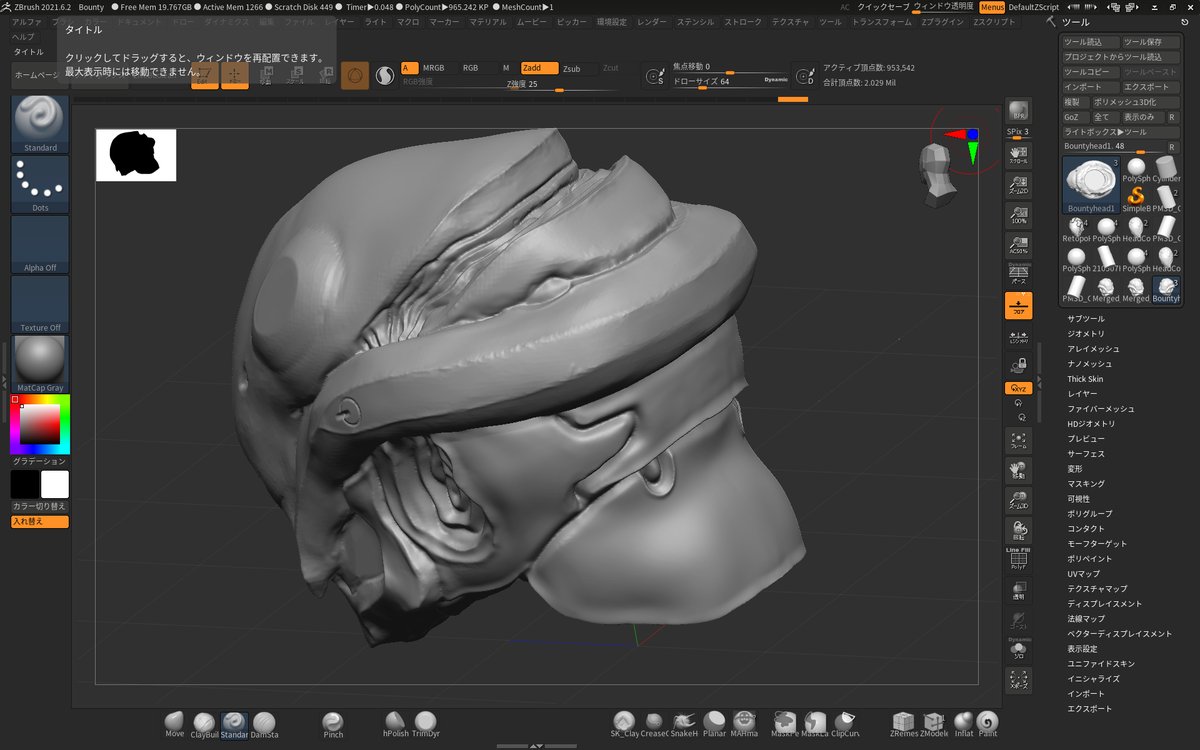Toggle the Floor grid button

(1018, 306)
